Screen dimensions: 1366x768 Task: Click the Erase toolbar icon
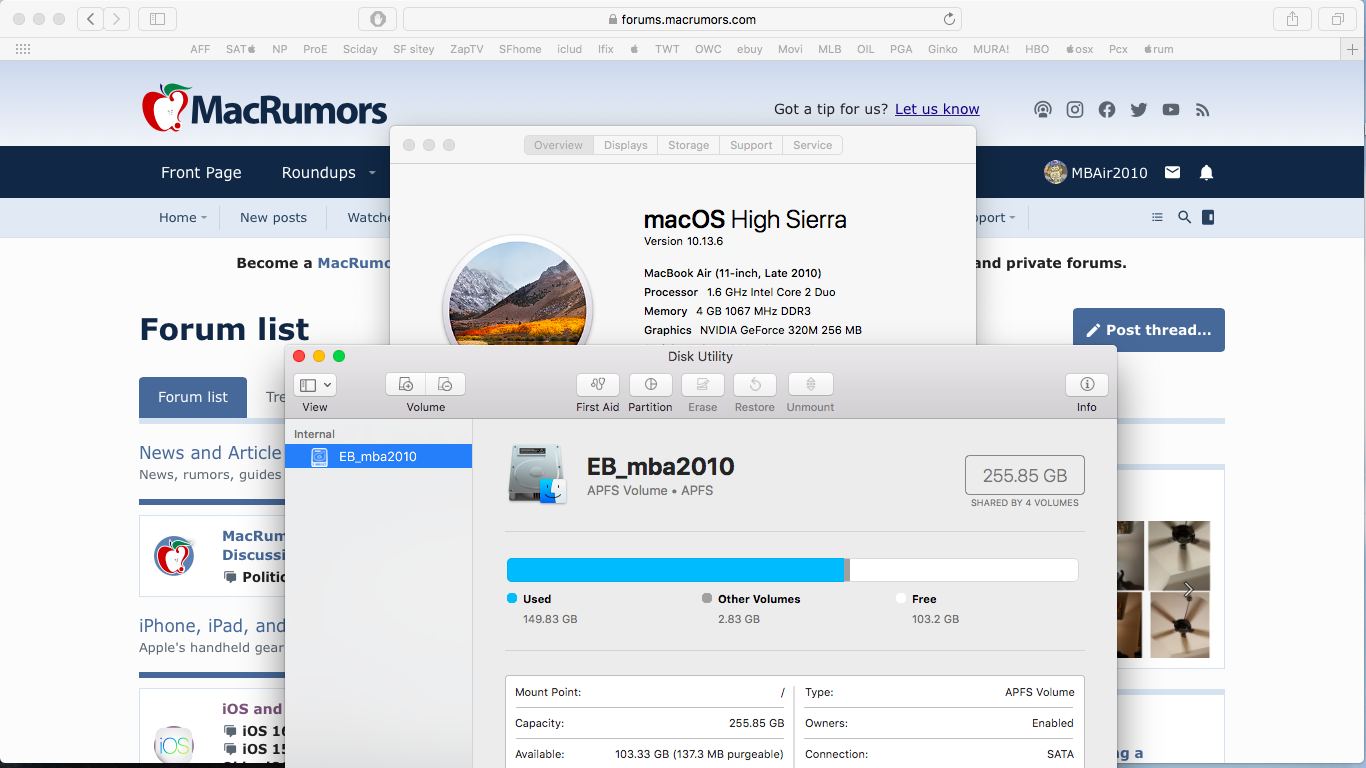pos(703,385)
